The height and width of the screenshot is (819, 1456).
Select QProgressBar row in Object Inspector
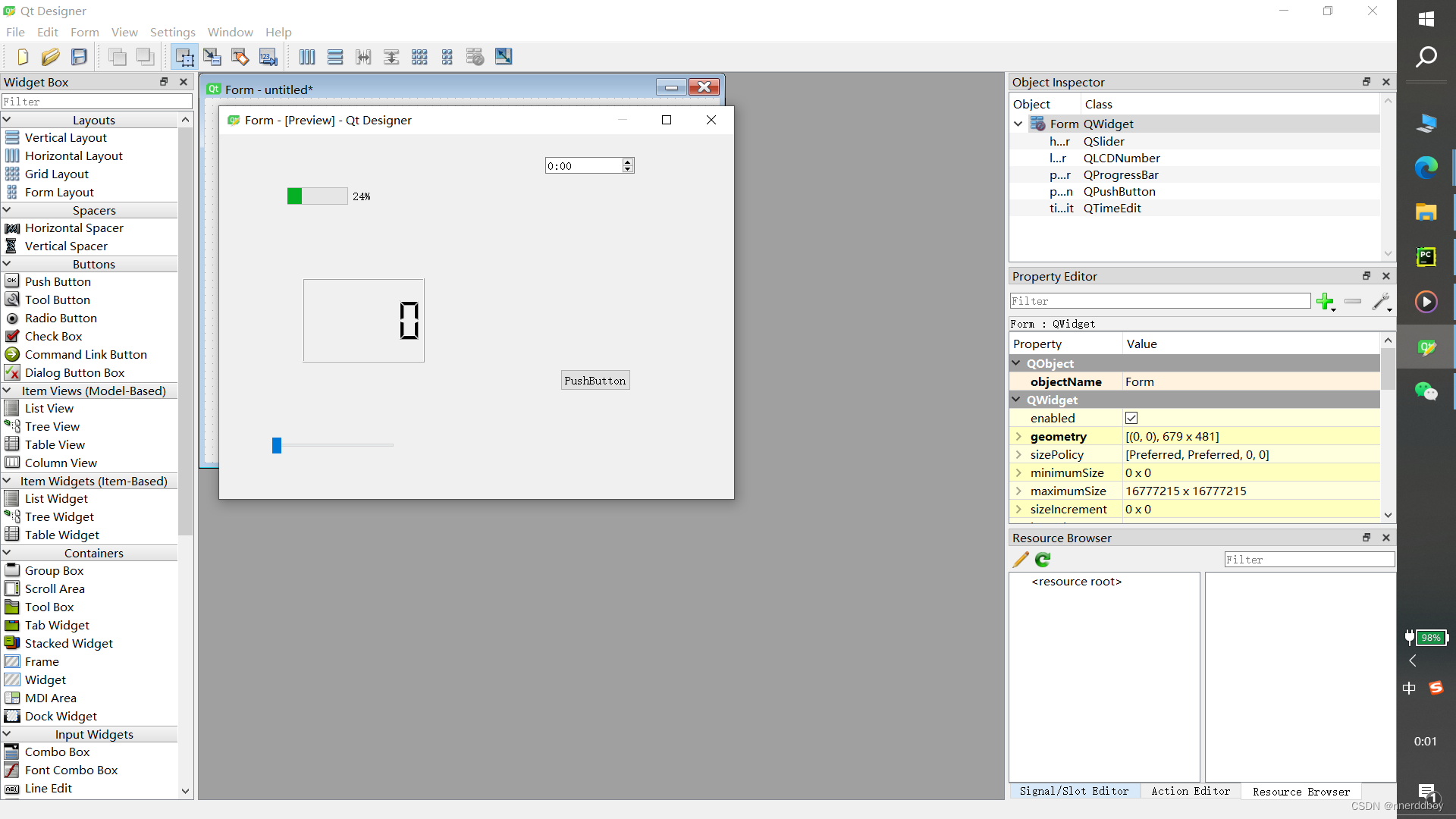(1120, 175)
